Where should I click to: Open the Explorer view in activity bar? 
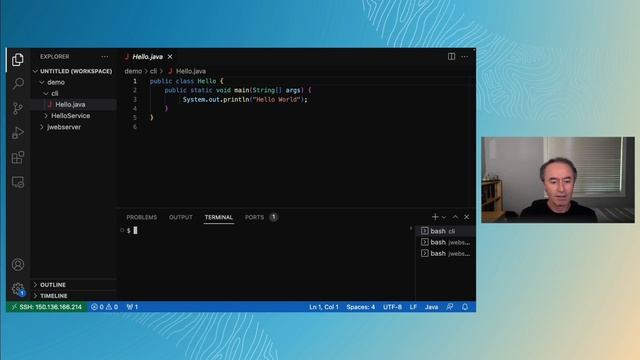coord(18,60)
